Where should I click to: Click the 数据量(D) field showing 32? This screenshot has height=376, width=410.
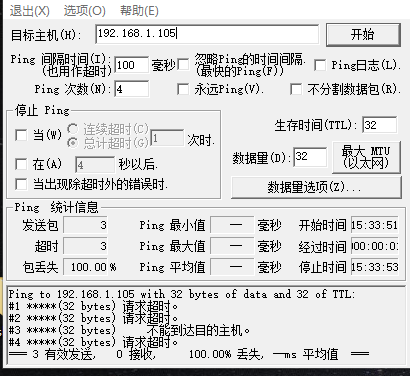point(310,157)
